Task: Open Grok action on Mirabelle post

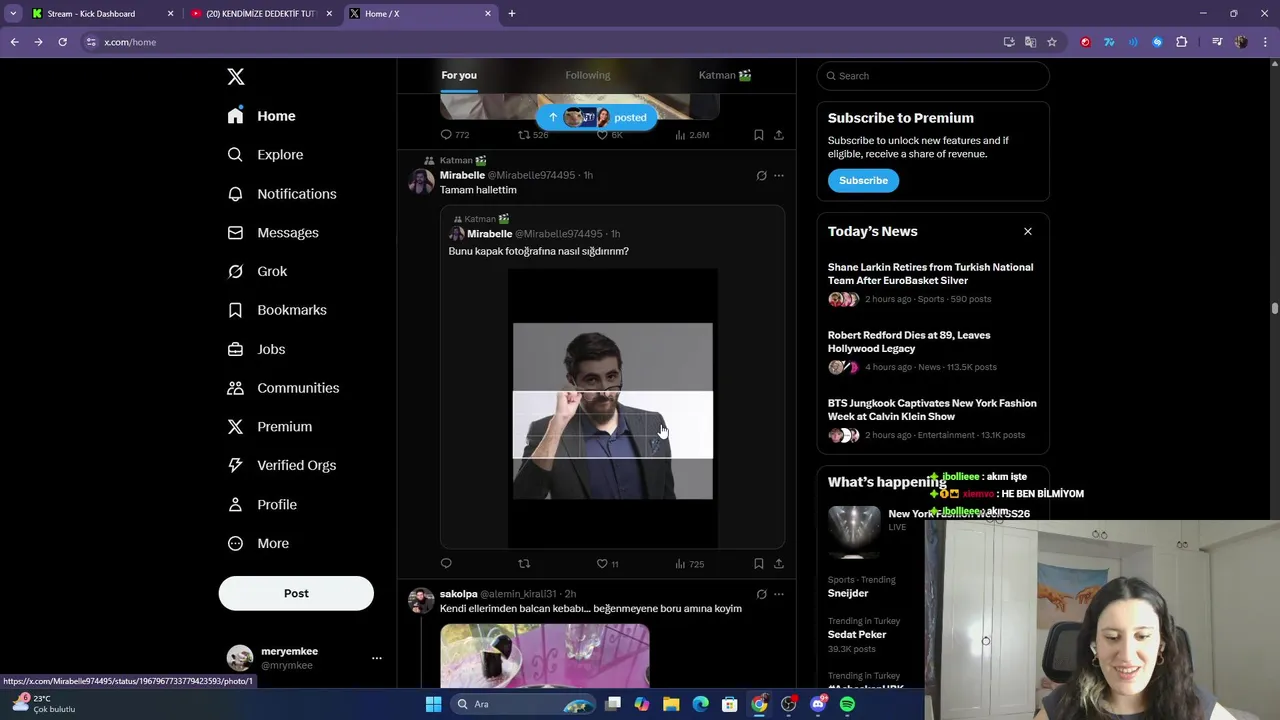Action: [x=761, y=176]
